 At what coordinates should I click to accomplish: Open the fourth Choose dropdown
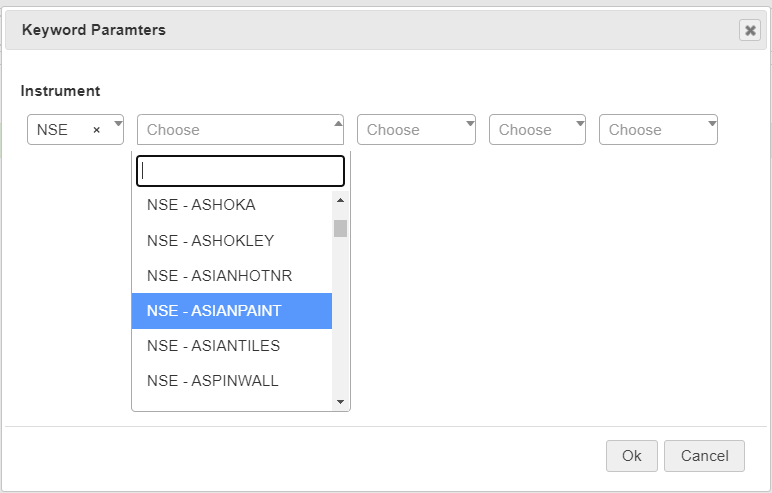pos(537,130)
